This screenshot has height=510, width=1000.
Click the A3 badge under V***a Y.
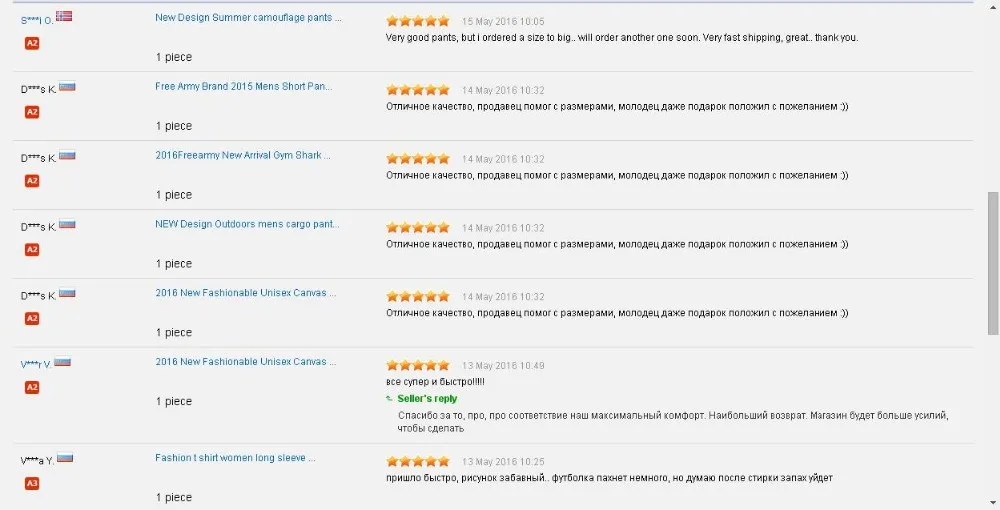(x=32, y=484)
